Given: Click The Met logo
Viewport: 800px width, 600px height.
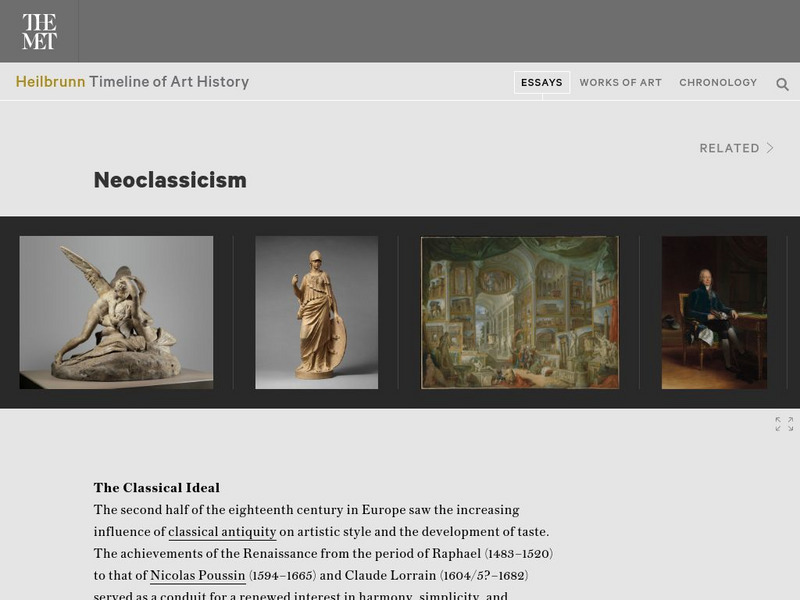Looking at the screenshot, I should [39, 31].
